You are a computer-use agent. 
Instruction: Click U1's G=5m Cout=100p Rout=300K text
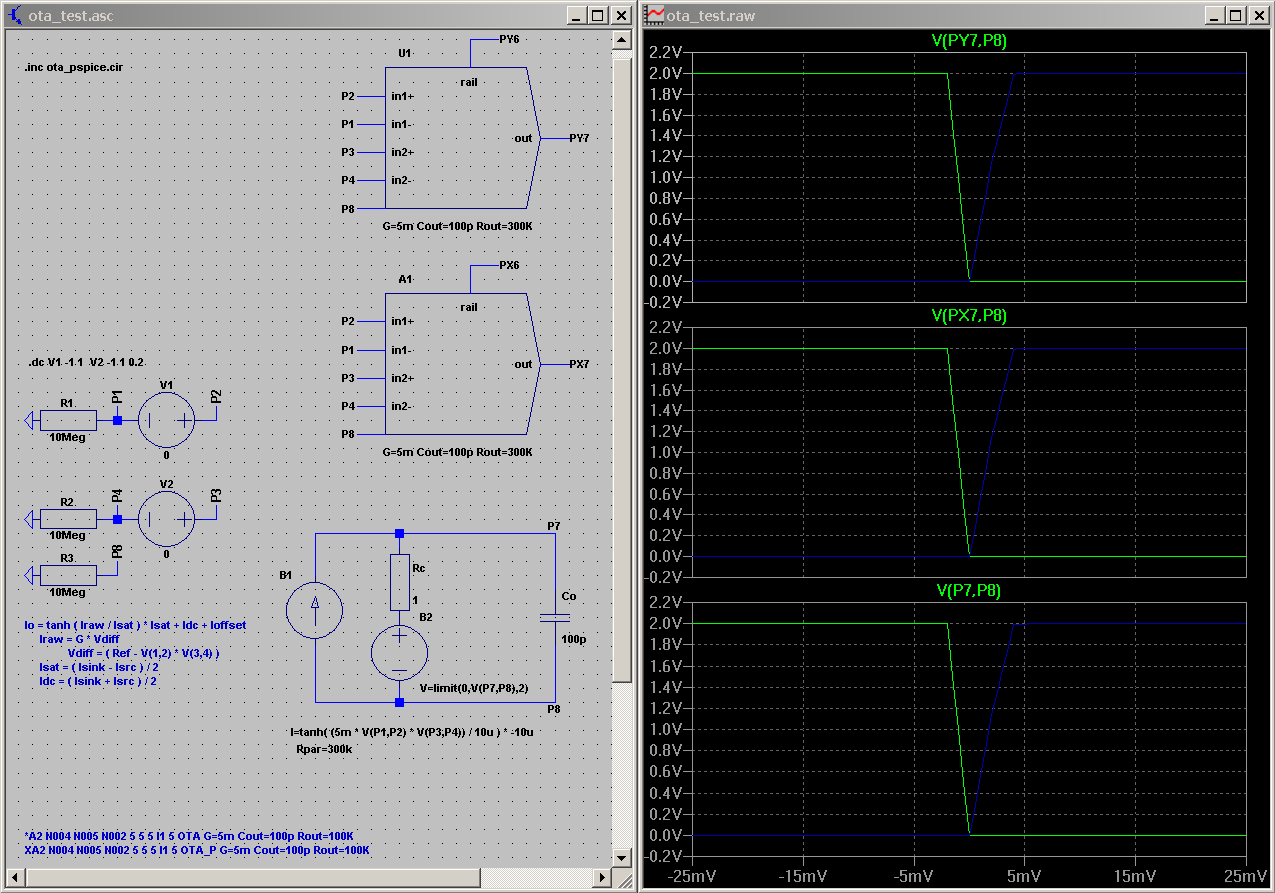click(457, 227)
